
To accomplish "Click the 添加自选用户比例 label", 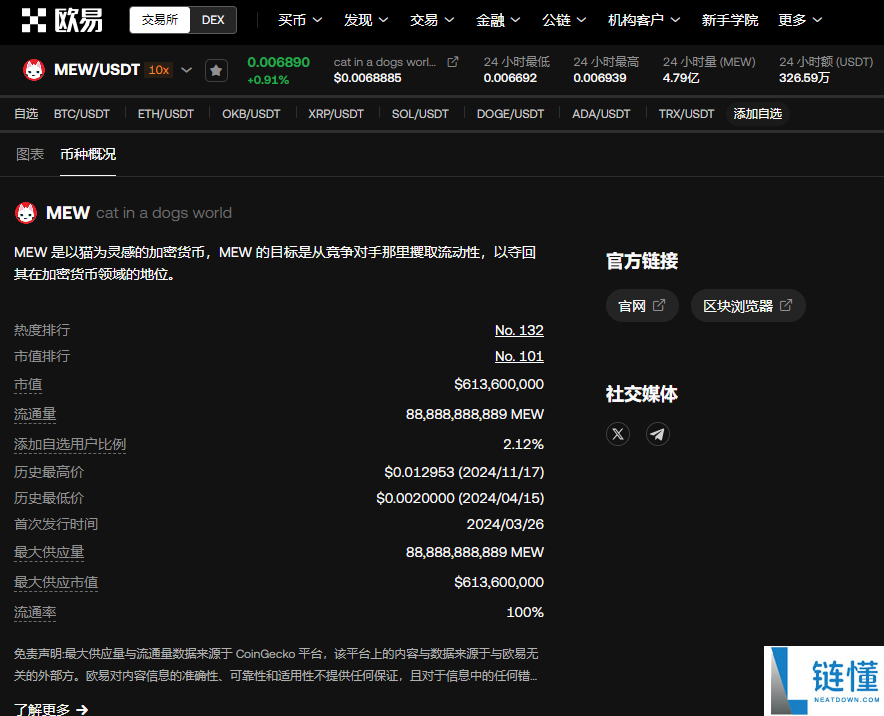I will [x=70, y=444].
